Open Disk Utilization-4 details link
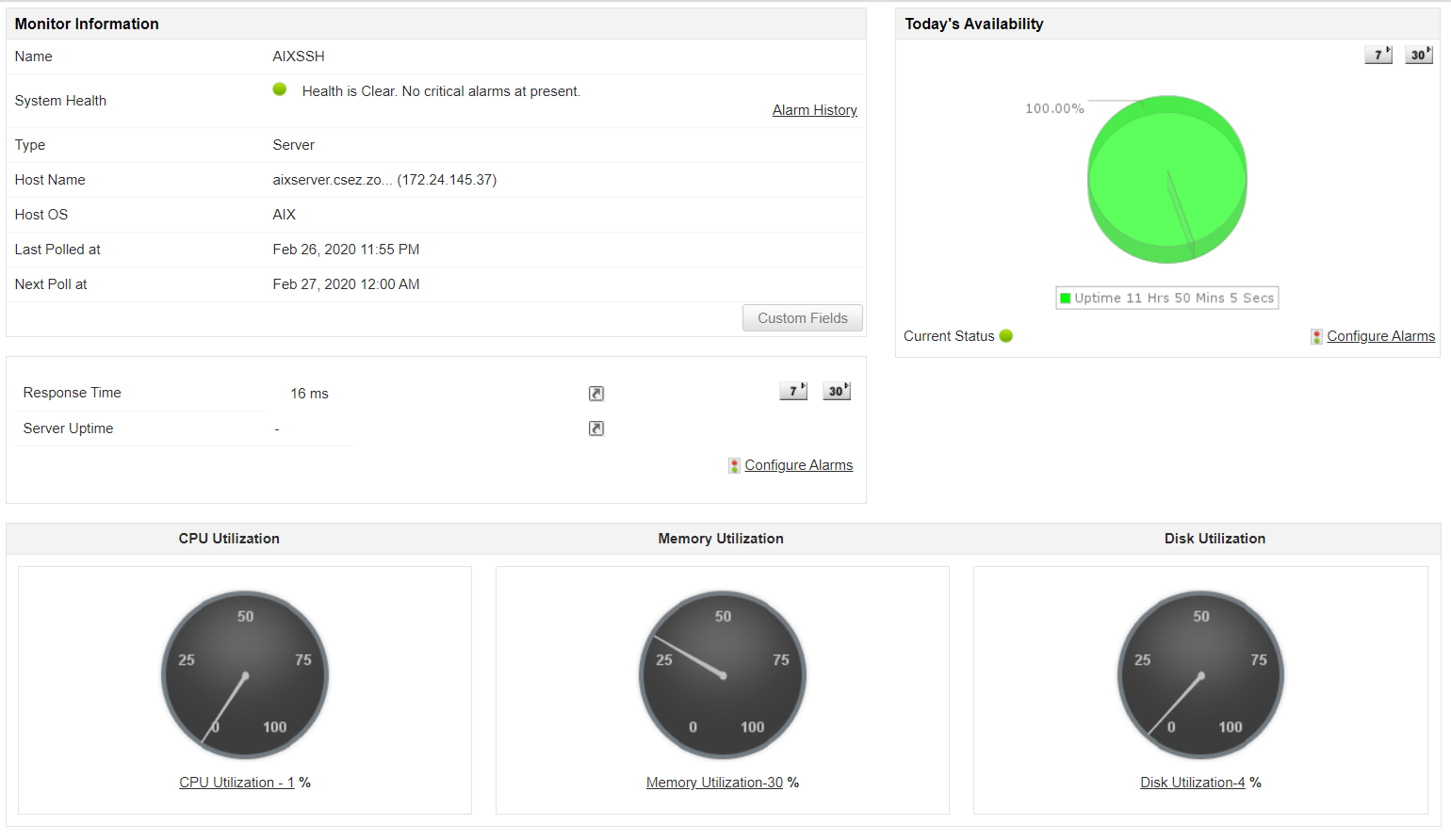Screen dimensions: 1451x840 pyautogui.click(x=1193, y=782)
